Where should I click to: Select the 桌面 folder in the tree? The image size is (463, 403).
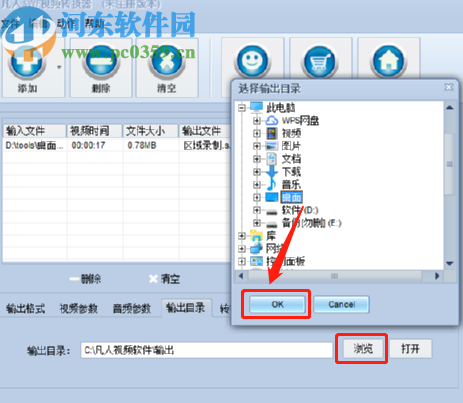coord(292,197)
